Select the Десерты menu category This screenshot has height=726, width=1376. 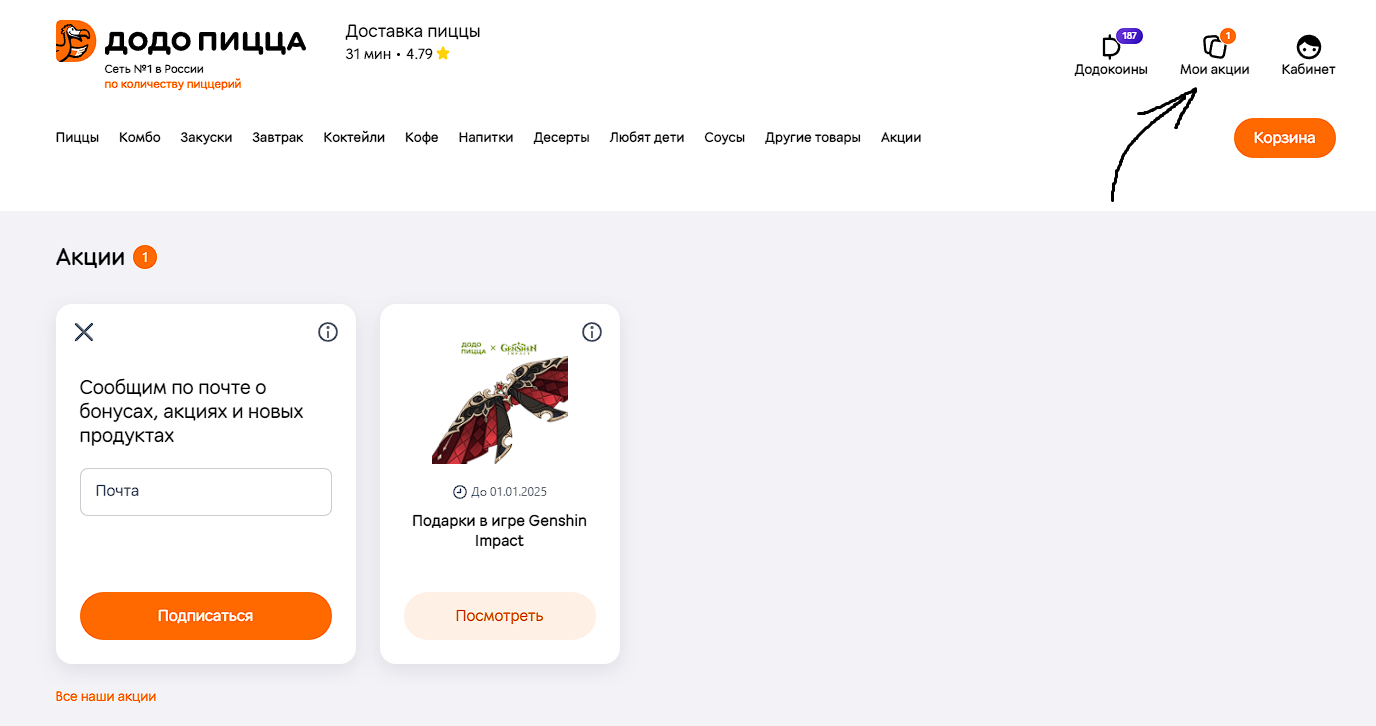coord(561,138)
